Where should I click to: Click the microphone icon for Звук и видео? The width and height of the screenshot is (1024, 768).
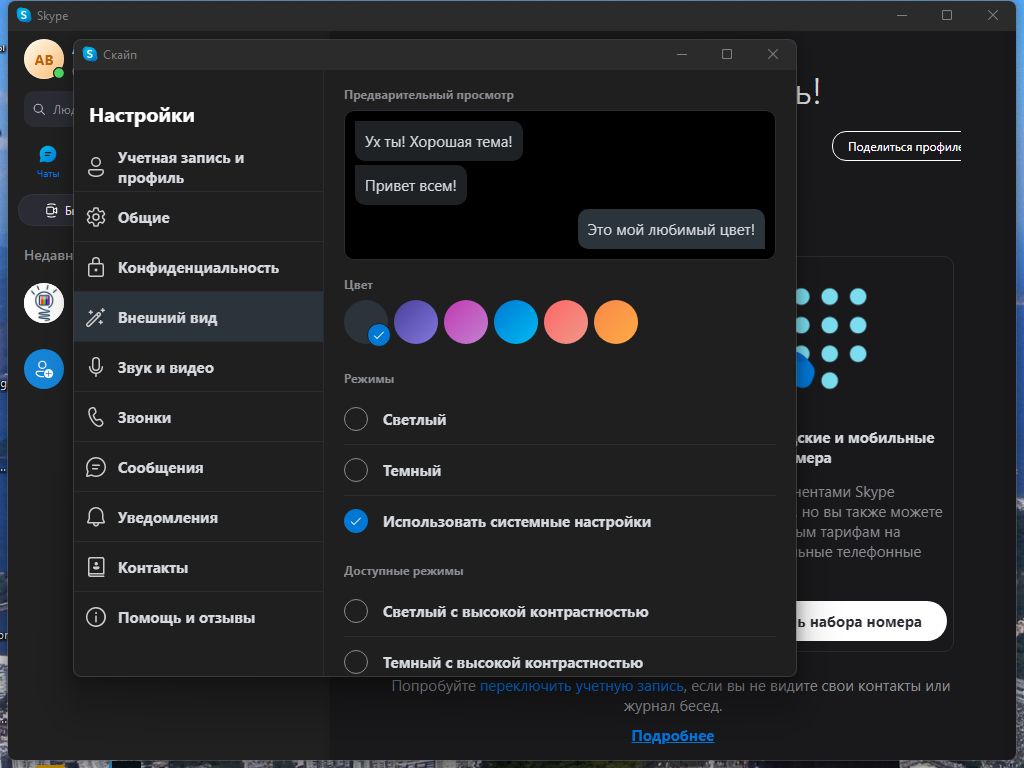(x=96, y=368)
